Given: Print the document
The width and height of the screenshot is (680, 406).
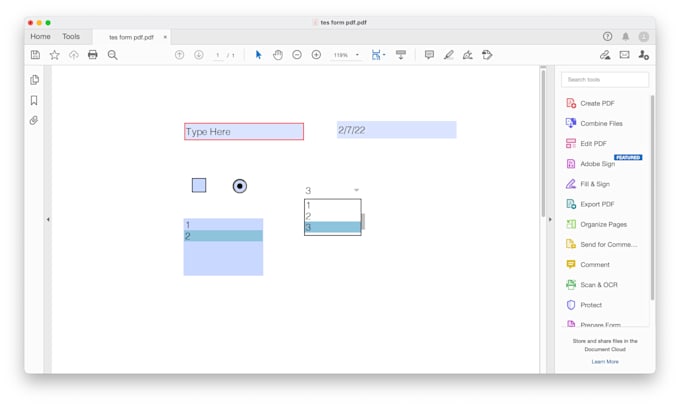Looking at the screenshot, I should pyautogui.click(x=92, y=55).
